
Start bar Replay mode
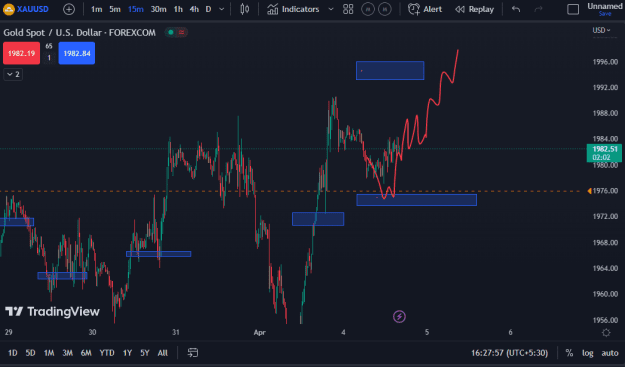[474, 9]
